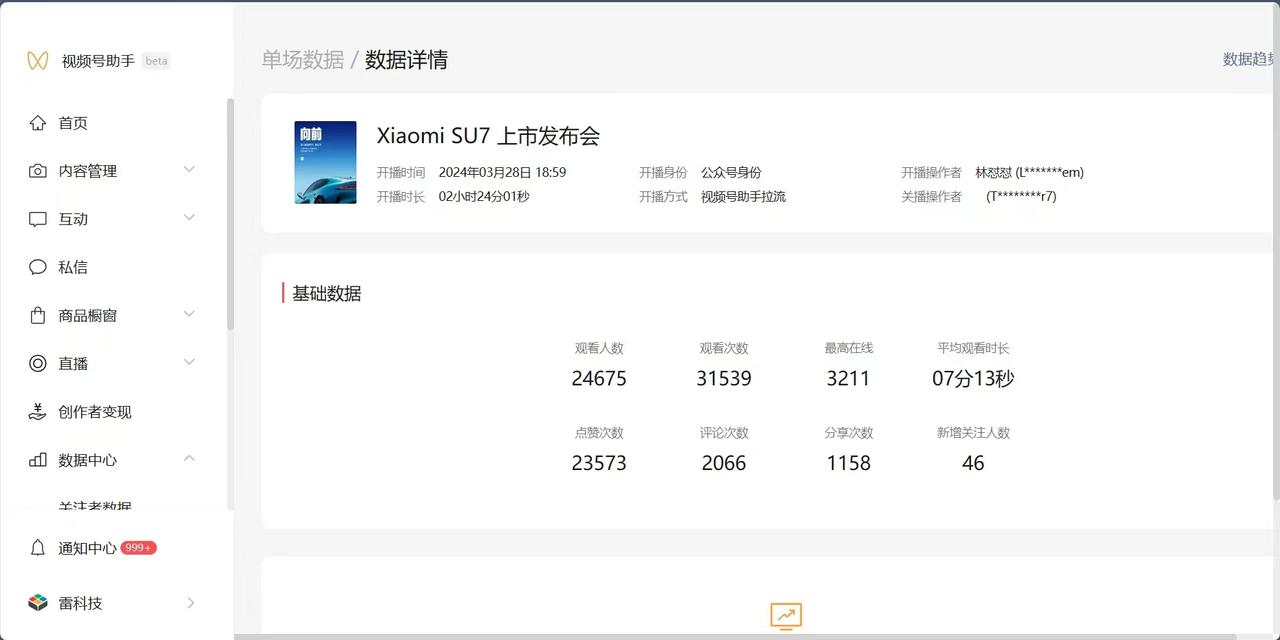Click the 分享次数 value 1158
The height and width of the screenshot is (640, 1280).
click(848, 463)
